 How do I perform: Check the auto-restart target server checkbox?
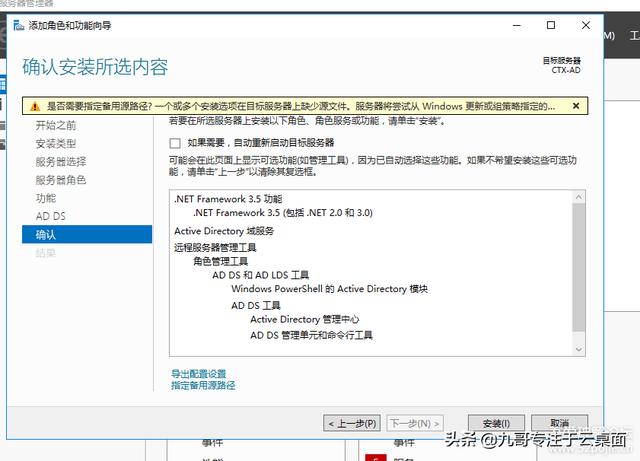coord(175,143)
